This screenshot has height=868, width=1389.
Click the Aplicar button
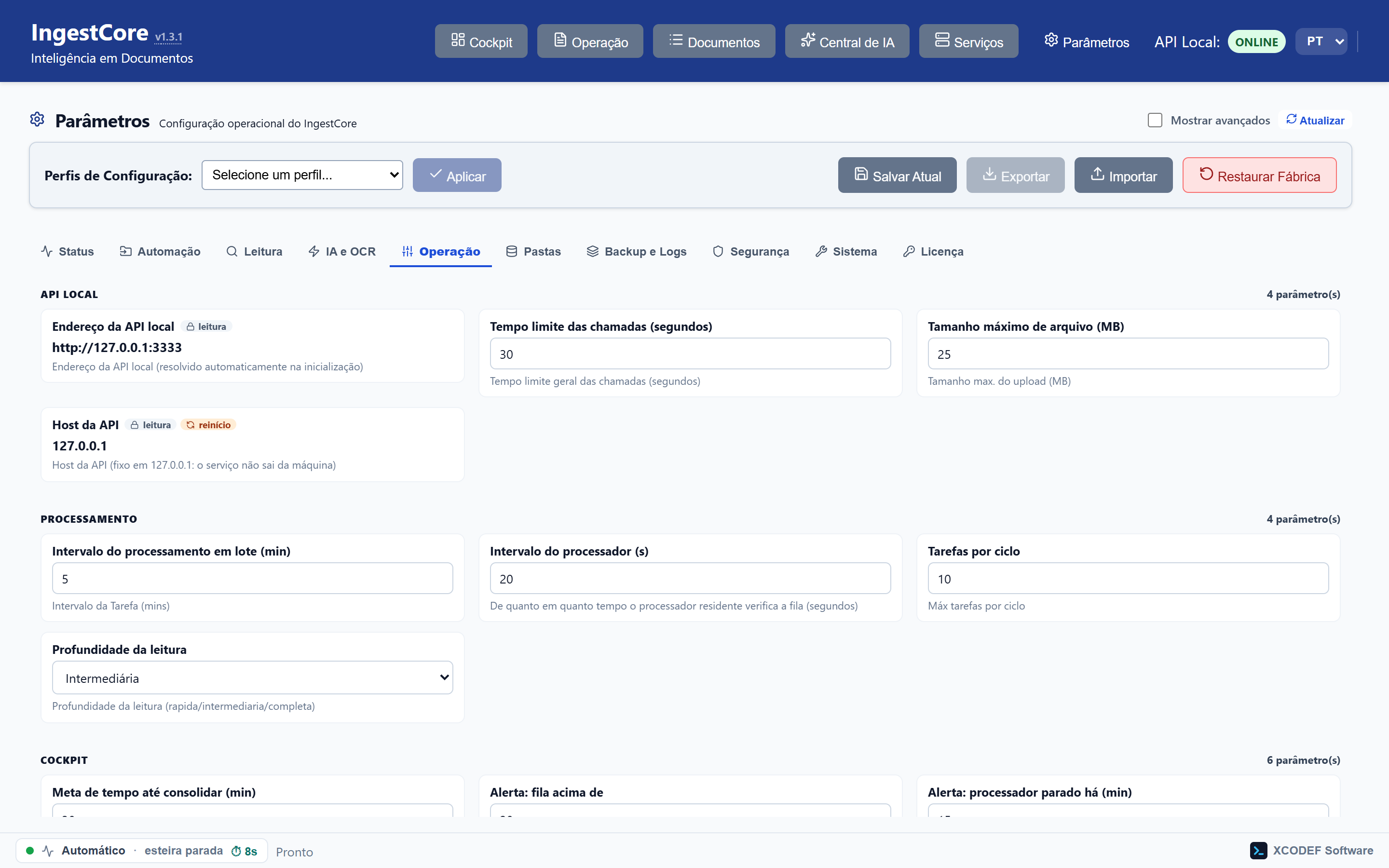pyautogui.click(x=457, y=175)
